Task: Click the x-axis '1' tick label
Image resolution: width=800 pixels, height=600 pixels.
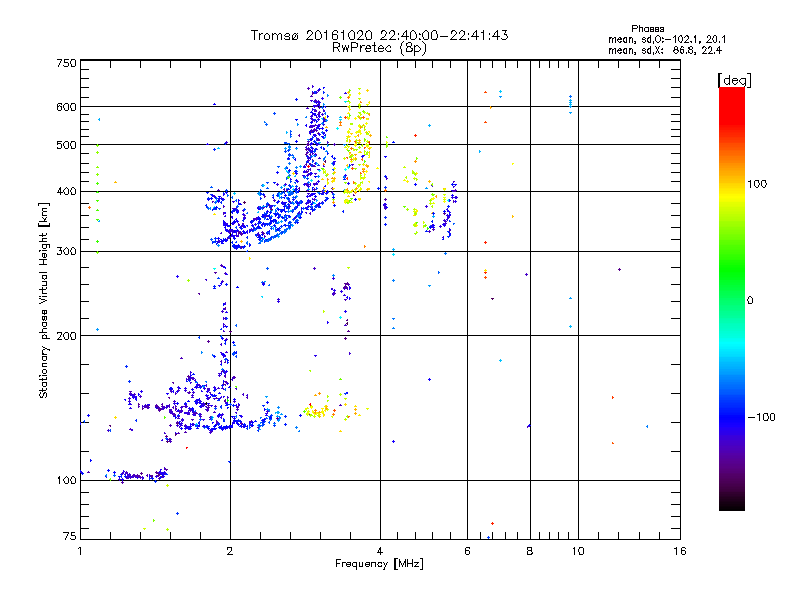Action: 80,551
